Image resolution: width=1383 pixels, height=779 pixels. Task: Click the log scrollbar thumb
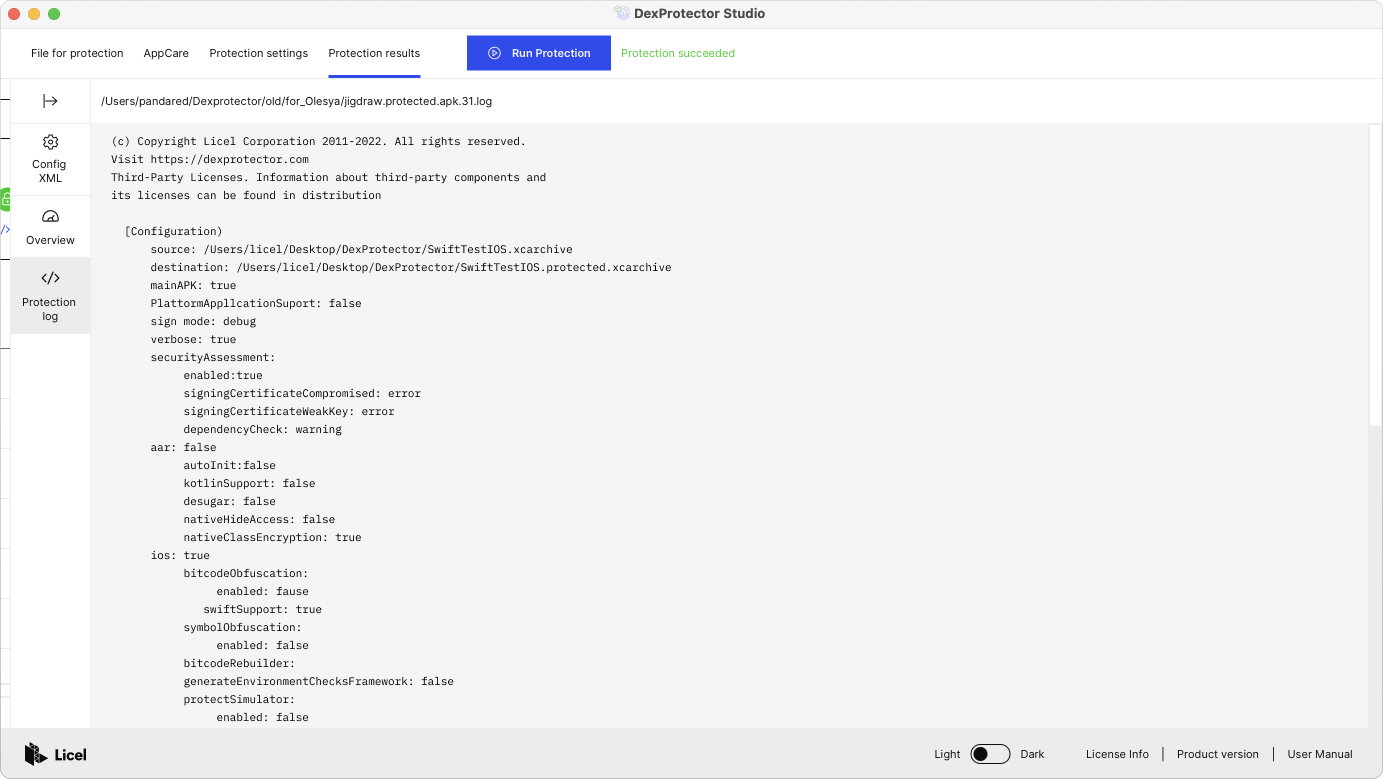[x=1375, y=275]
